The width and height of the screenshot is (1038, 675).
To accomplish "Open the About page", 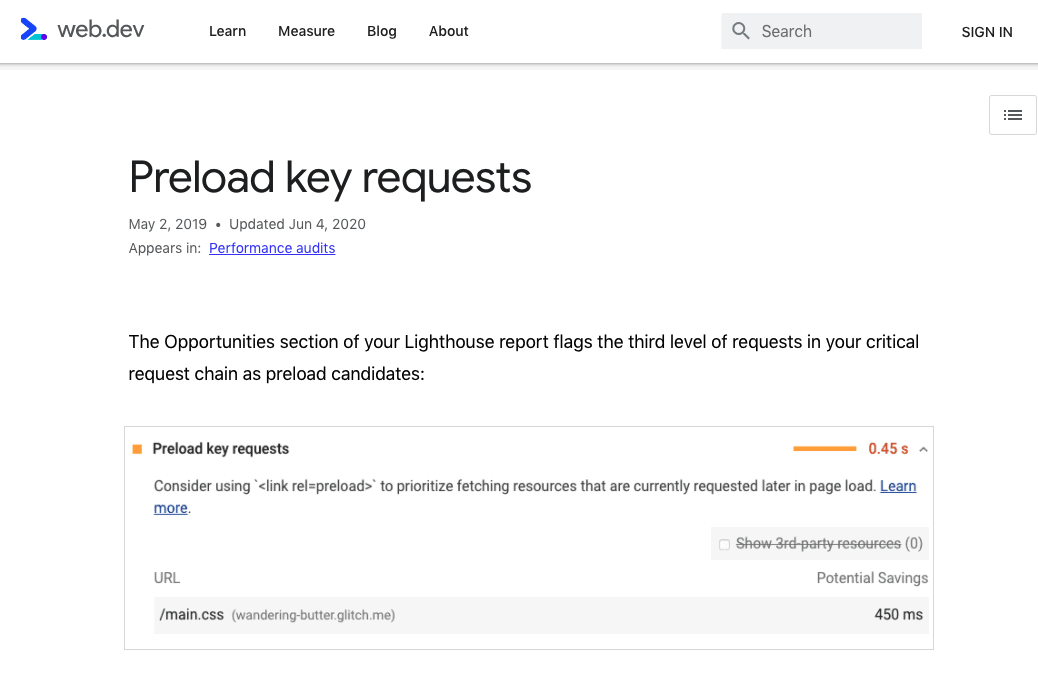I will tap(448, 31).
